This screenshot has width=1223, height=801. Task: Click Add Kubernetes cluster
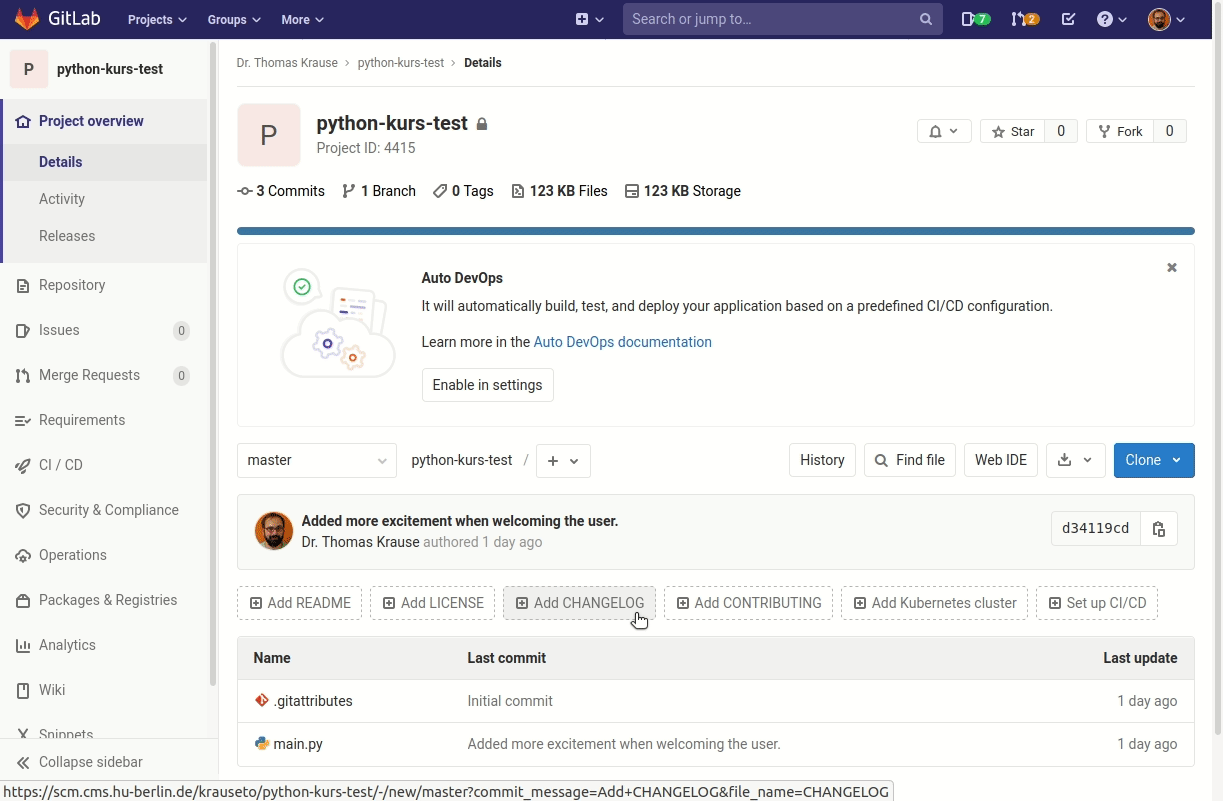pos(934,603)
